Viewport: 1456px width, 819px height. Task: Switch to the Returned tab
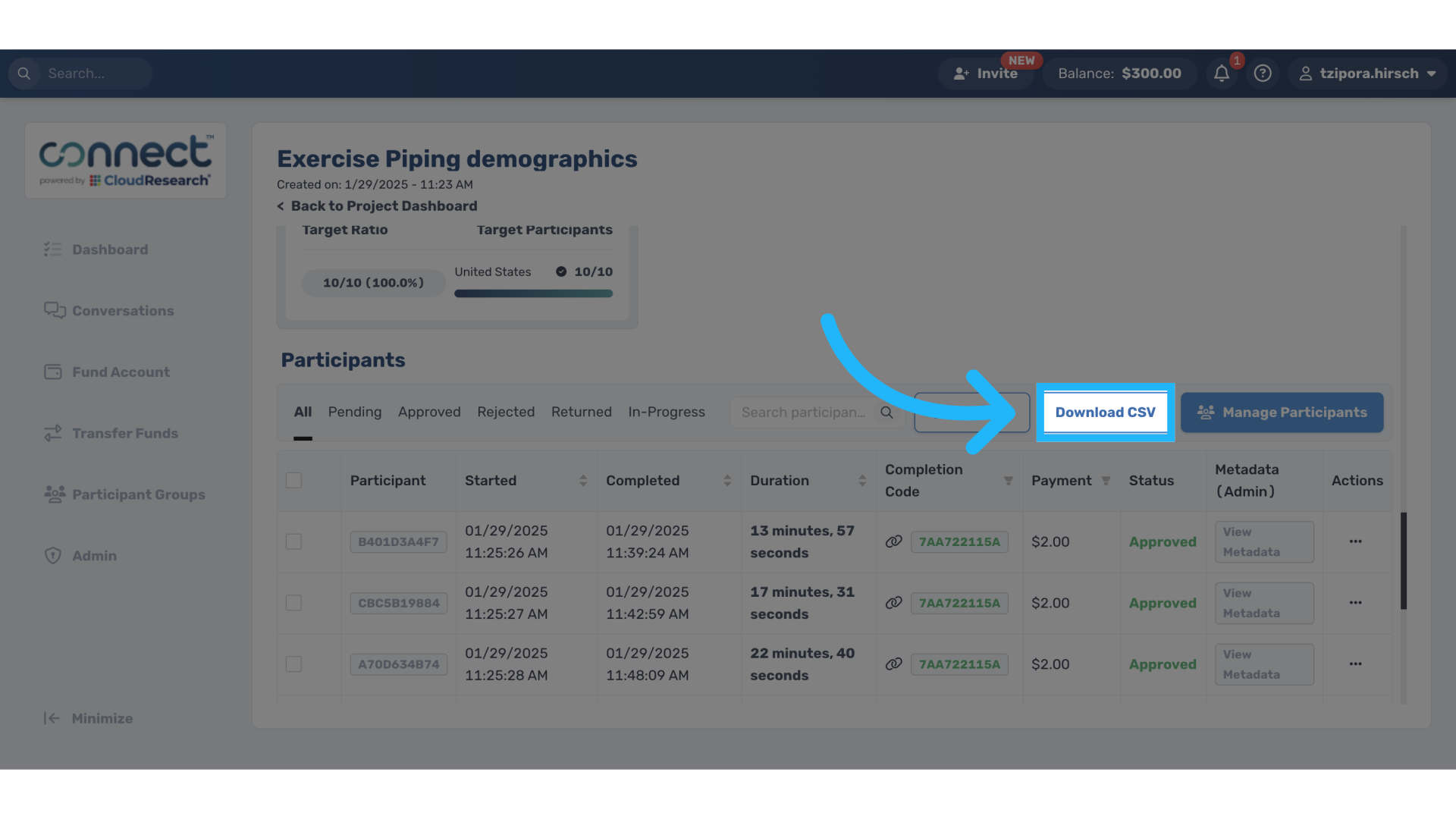582,412
